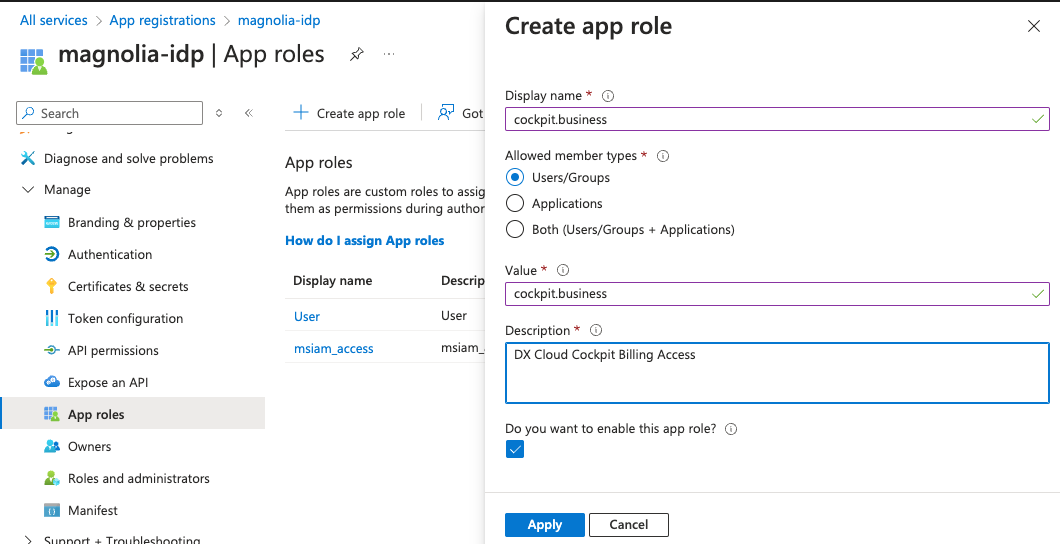Click the magnolia-idp app registration icon
This screenshot has height=544, width=1060.
pyautogui.click(x=33, y=60)
